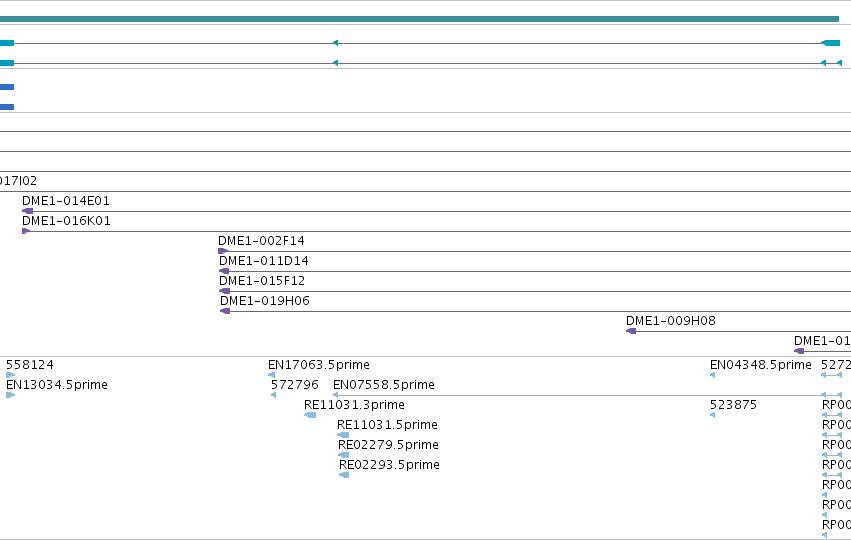Screen dimensions: 851x540
Task: Select the RE11031.3prime EST glyph
Action: (310, 415)
